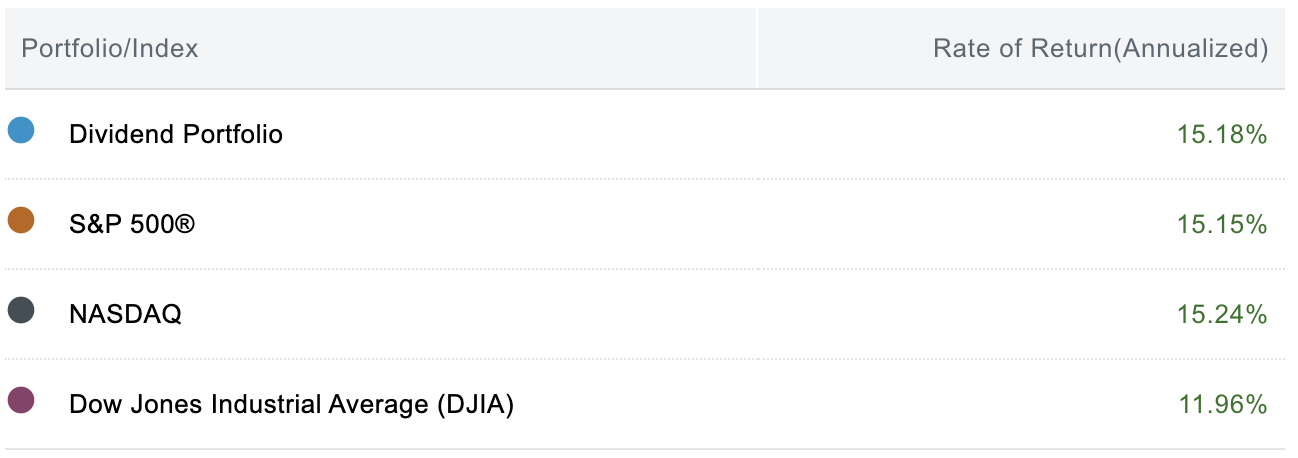Click the purple Dow Jones color dot
The width and height of the screenshot is (1298, 458).
pyautogui.click(x=21, y=401)
